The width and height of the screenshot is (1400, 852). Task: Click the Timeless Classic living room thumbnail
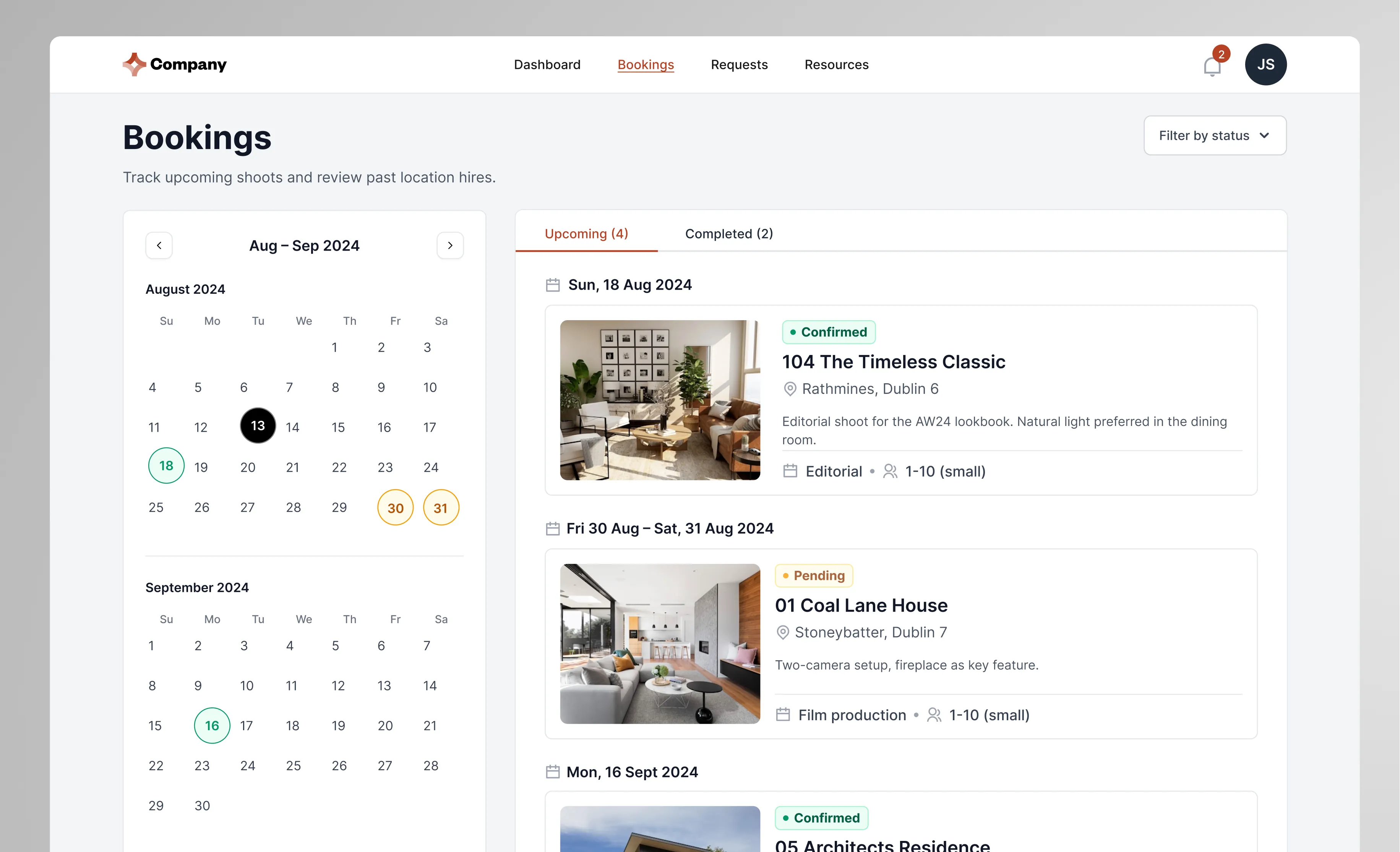point(660,400)
